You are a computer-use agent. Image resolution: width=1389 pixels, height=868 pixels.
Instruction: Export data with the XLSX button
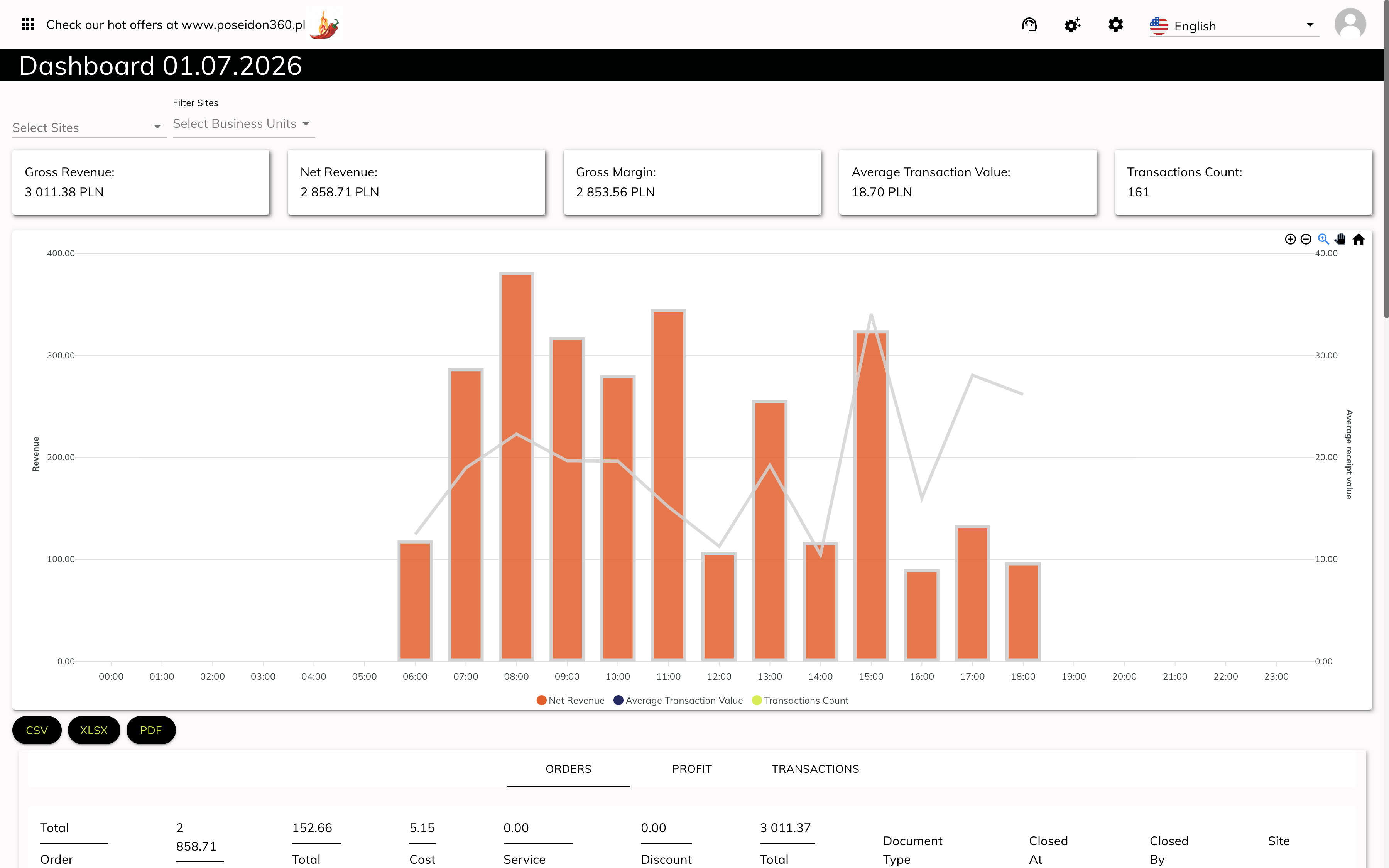(93, 730)
